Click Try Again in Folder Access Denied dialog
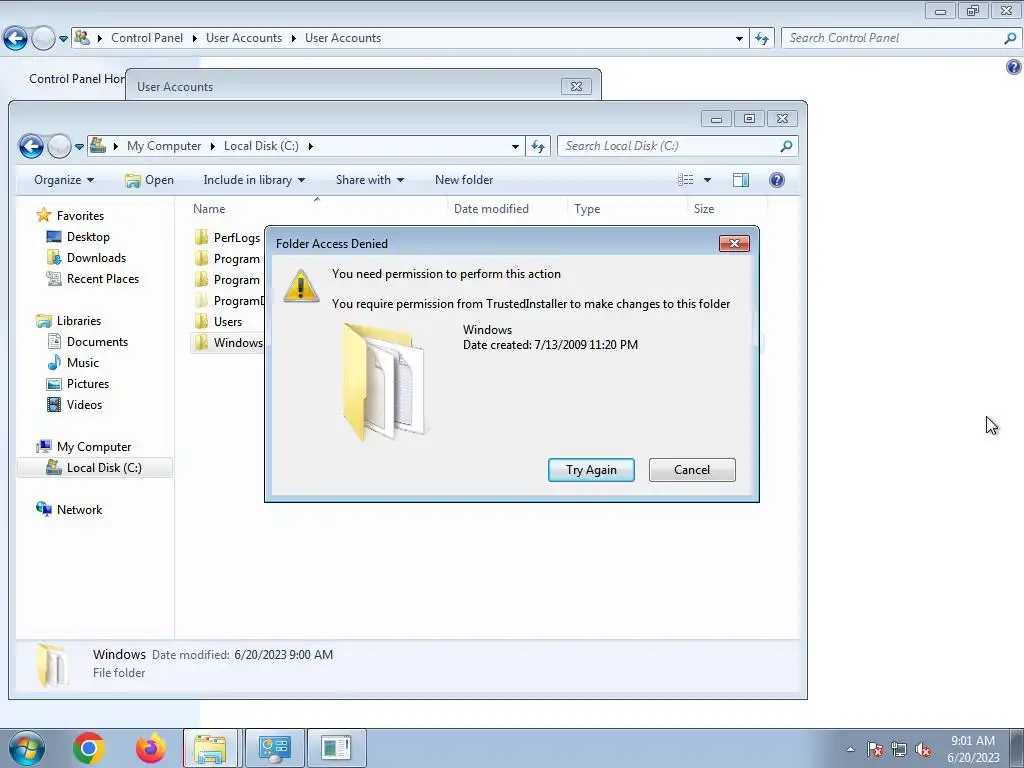The height and width of the screenshot is (768, 1024). [591, 470]
